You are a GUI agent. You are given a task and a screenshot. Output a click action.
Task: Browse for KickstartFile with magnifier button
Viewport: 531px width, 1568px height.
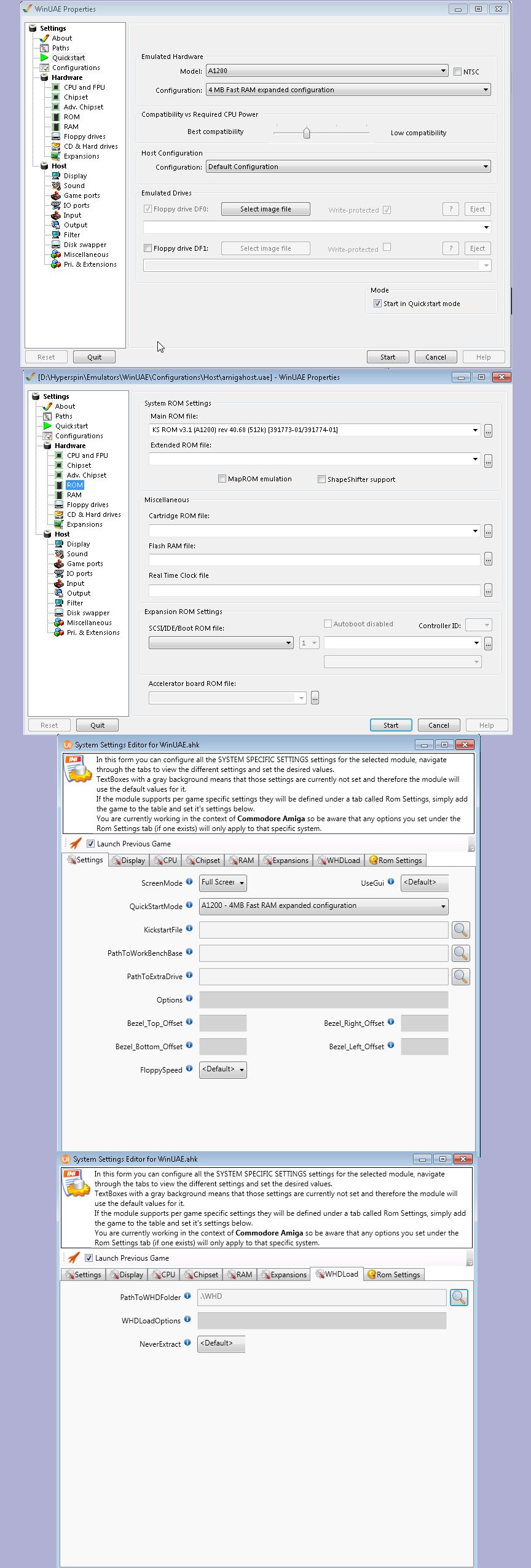point(461,930)
